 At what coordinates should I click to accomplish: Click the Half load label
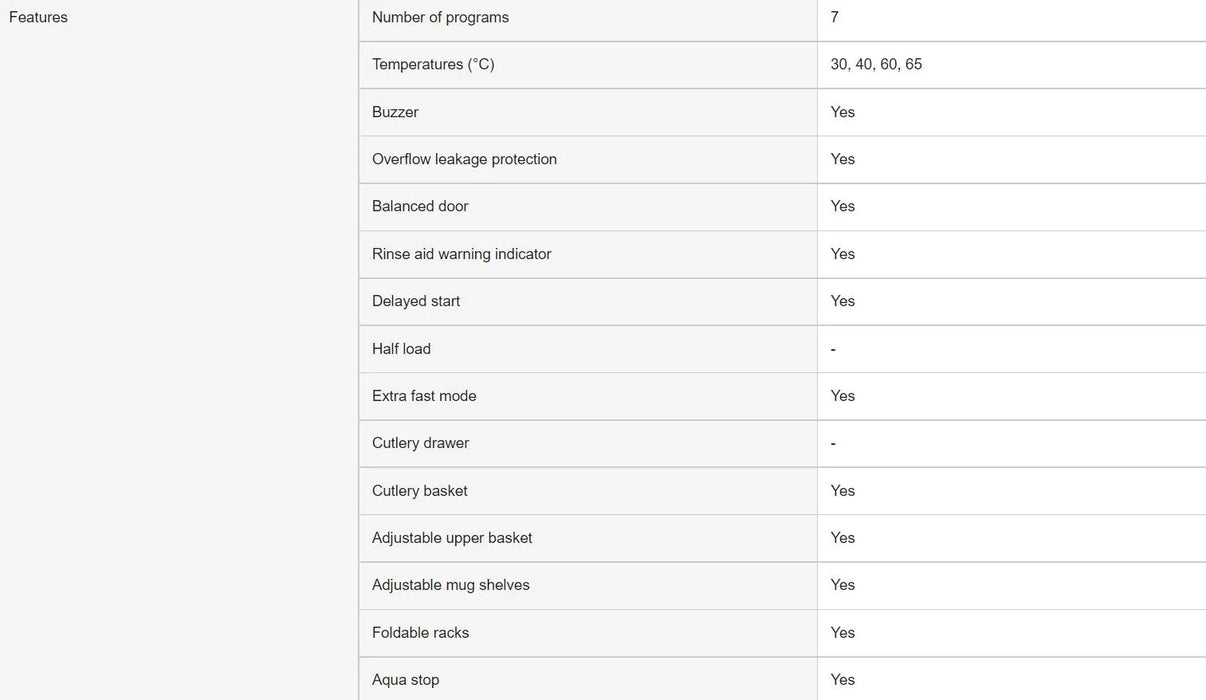[401, 349]
